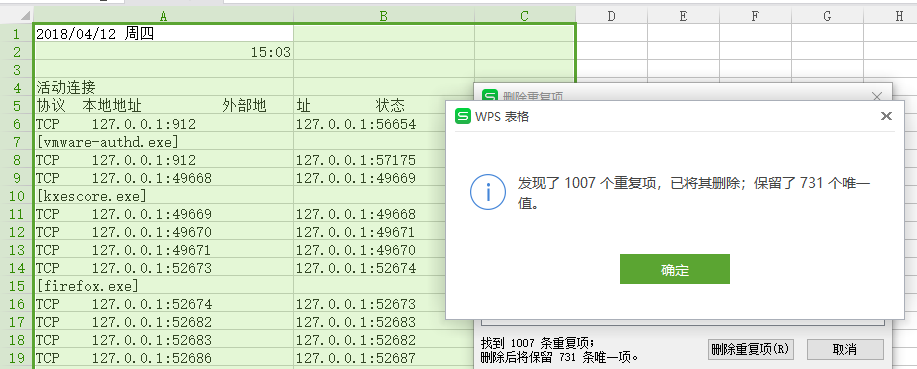917x369 pixels.
Task: Click cell containing 活动连接
Action: point(164,88)
